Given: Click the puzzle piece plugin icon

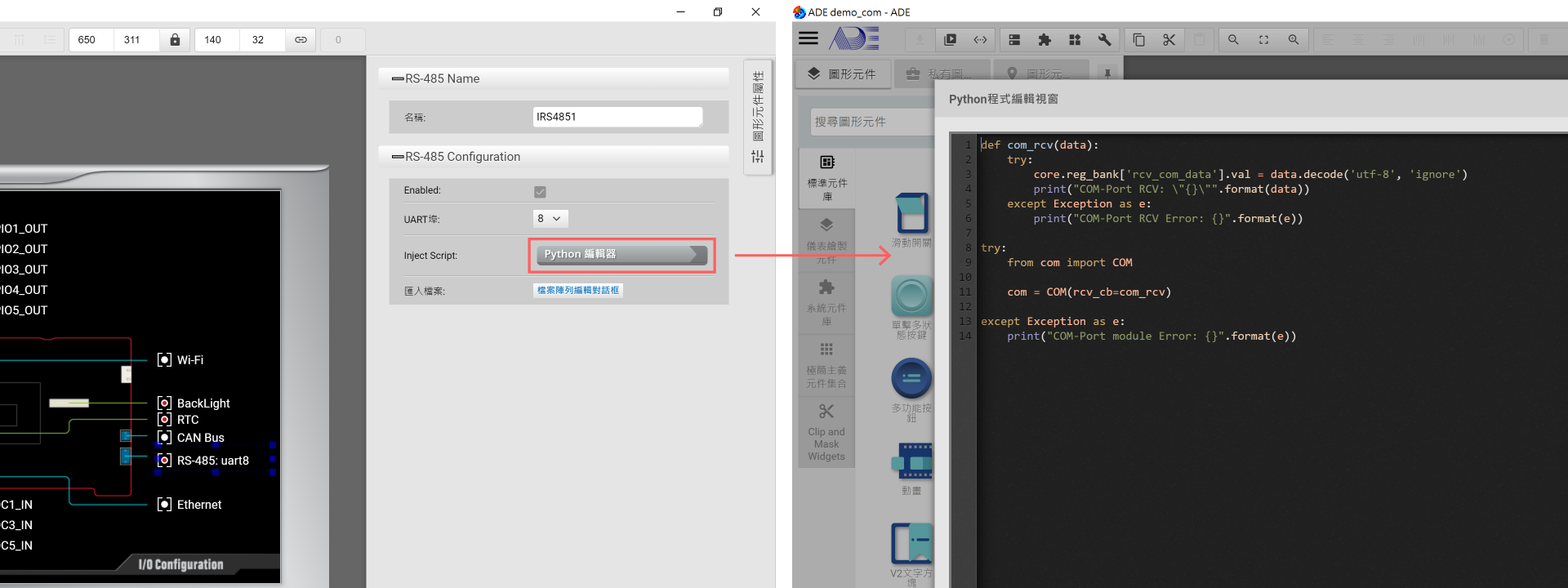Looking at the screenshot, I should point(1044,40).
